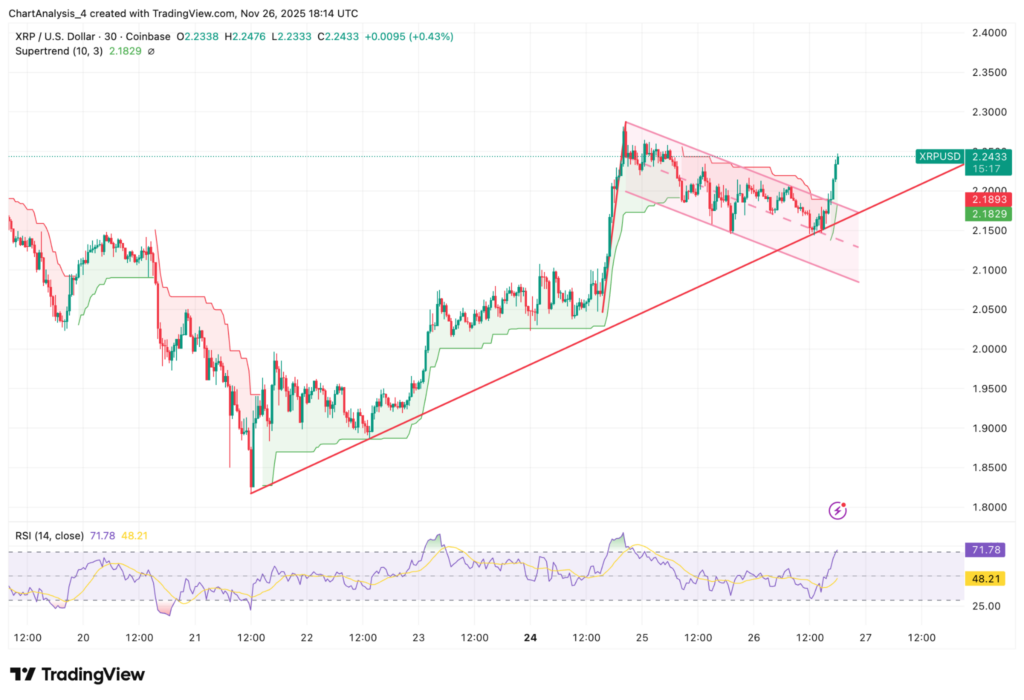Click the purple lightning bolt icon
Screen dimensions: 1024x700
pos(838,511)
